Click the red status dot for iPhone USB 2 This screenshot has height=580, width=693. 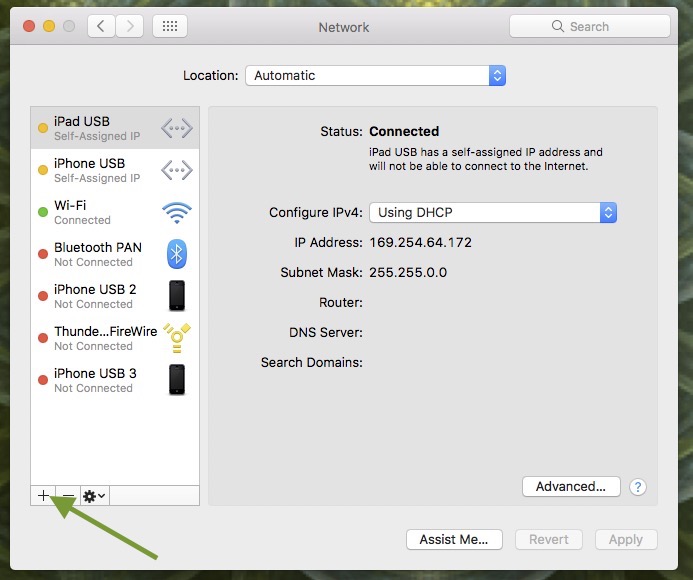(43, 296)
